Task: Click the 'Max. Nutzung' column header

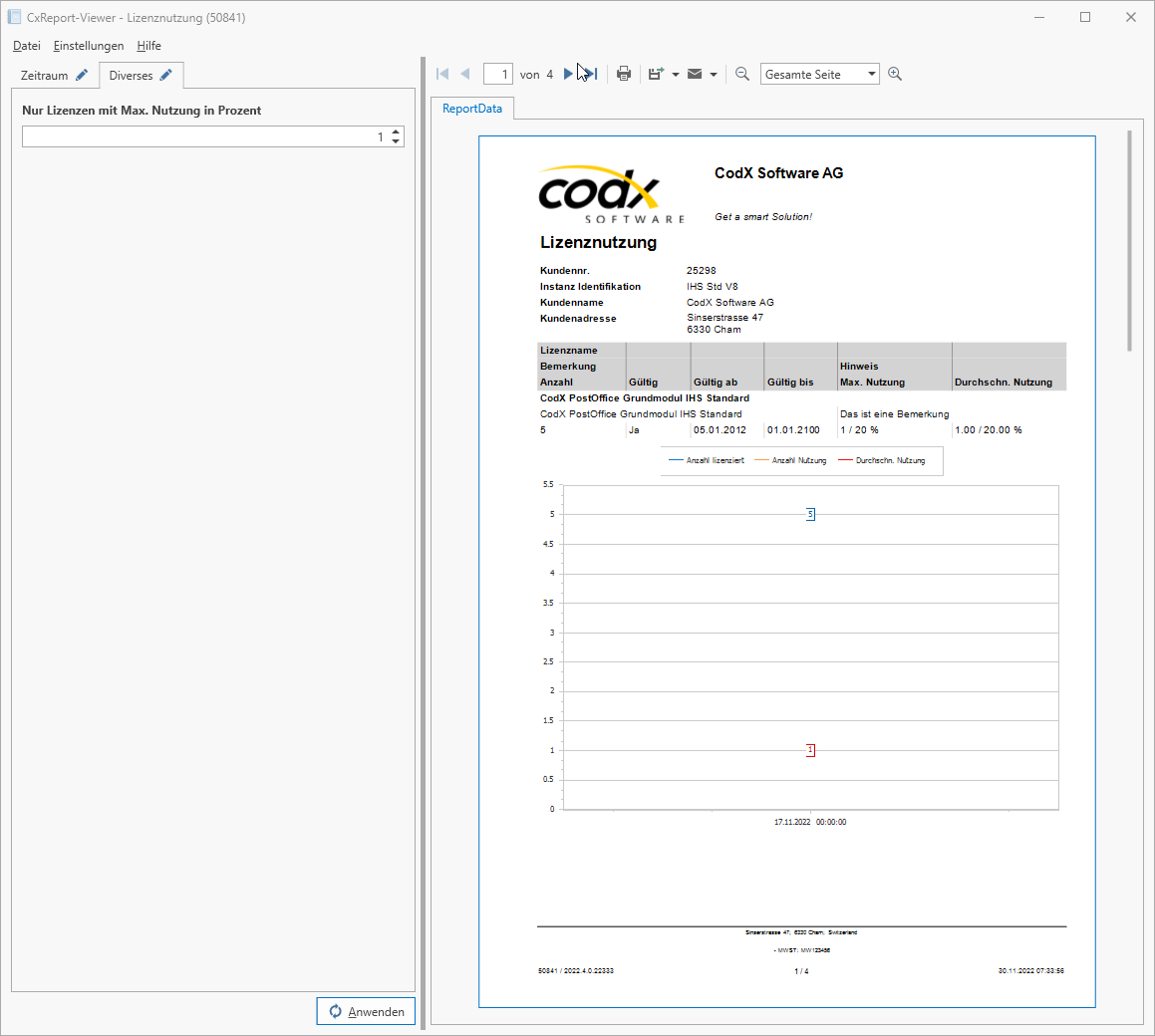Action: point(872,383)
